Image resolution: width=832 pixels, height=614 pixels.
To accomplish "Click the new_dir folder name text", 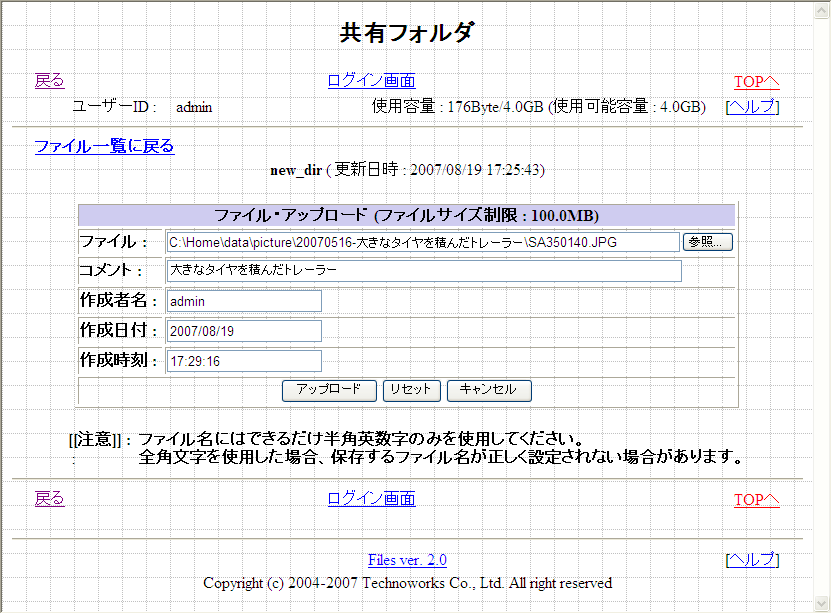I will pyautogui.click(x=295, y=170).
